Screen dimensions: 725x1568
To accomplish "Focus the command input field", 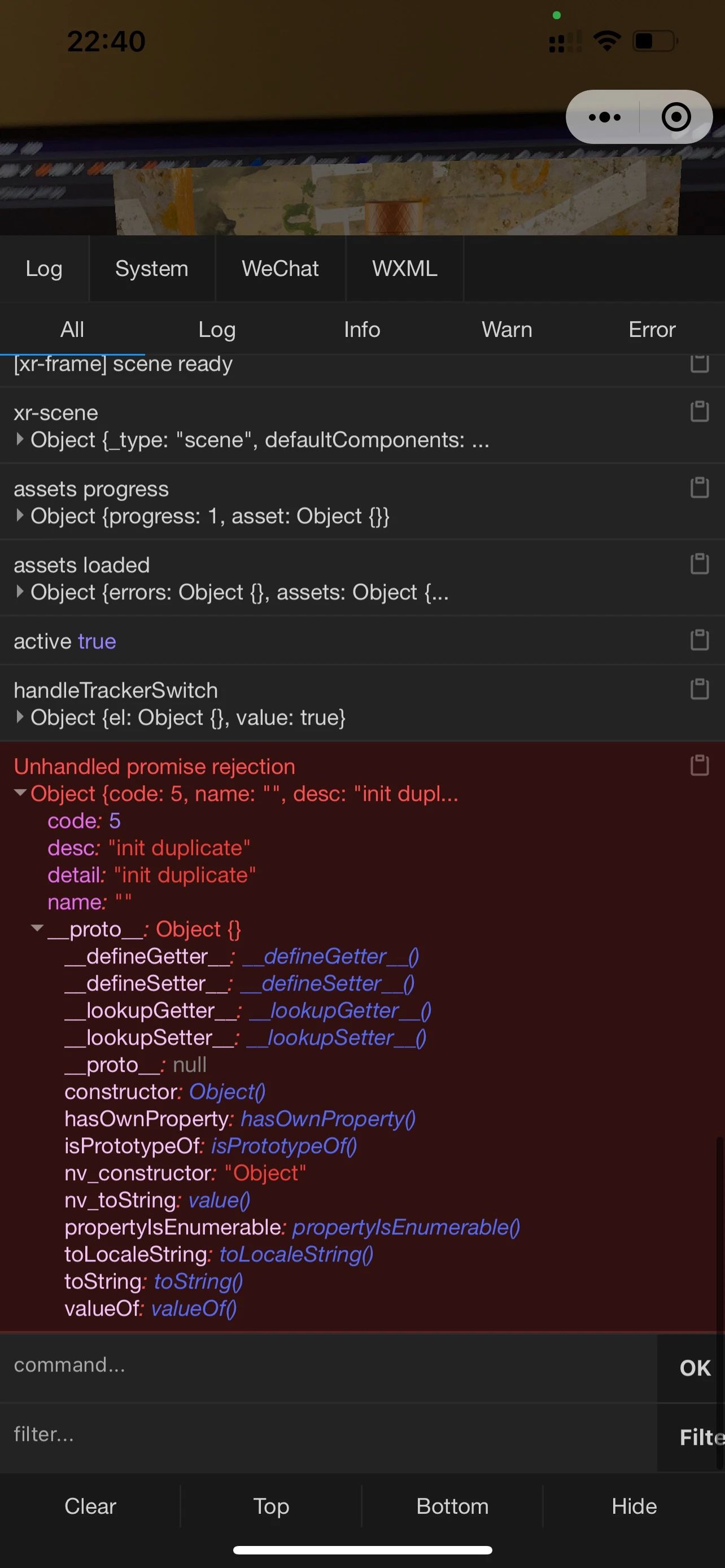I will [329, 1365].
